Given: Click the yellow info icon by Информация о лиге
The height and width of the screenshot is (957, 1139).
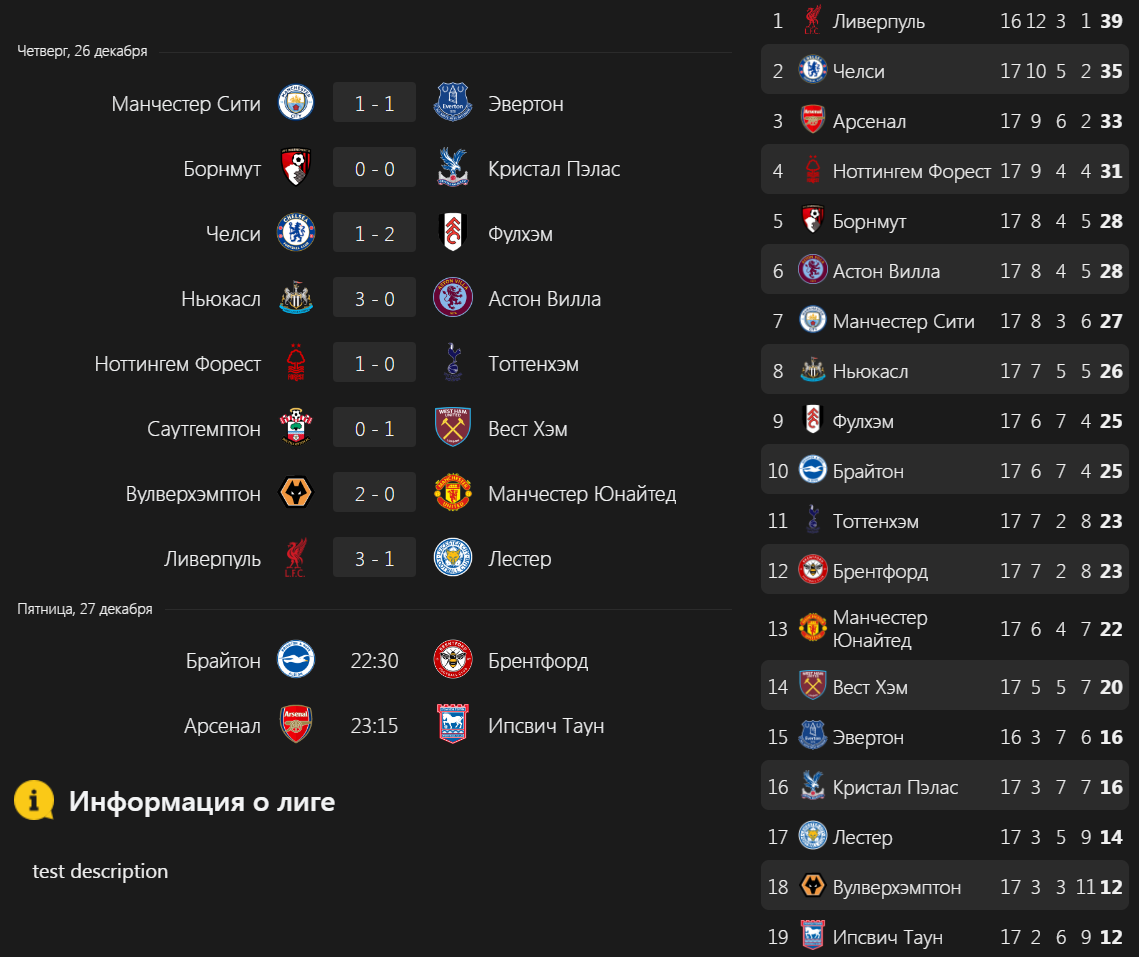Looking at the screenshot, I should coord(34,801).
